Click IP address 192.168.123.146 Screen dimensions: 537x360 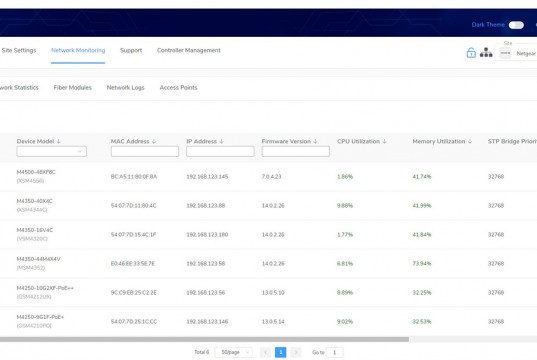207,322
